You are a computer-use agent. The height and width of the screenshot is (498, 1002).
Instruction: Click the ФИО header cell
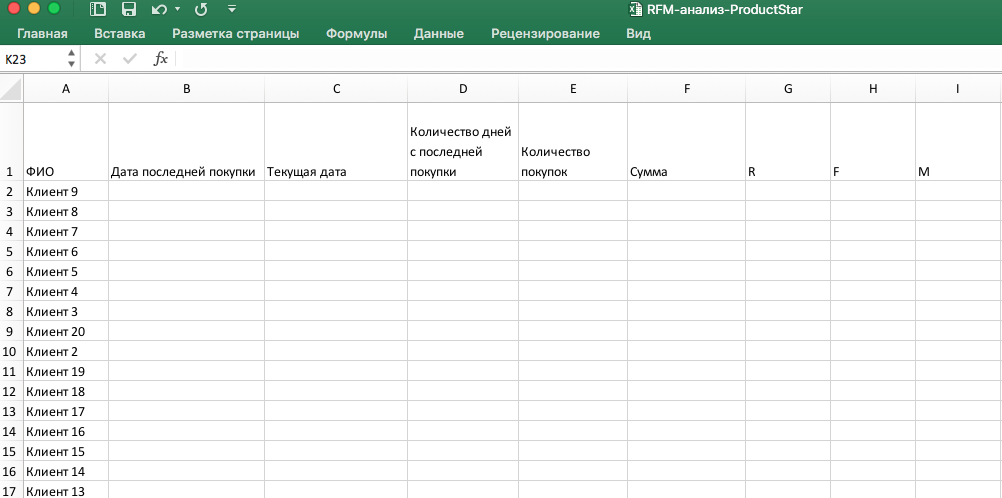[x=66, y=141]
